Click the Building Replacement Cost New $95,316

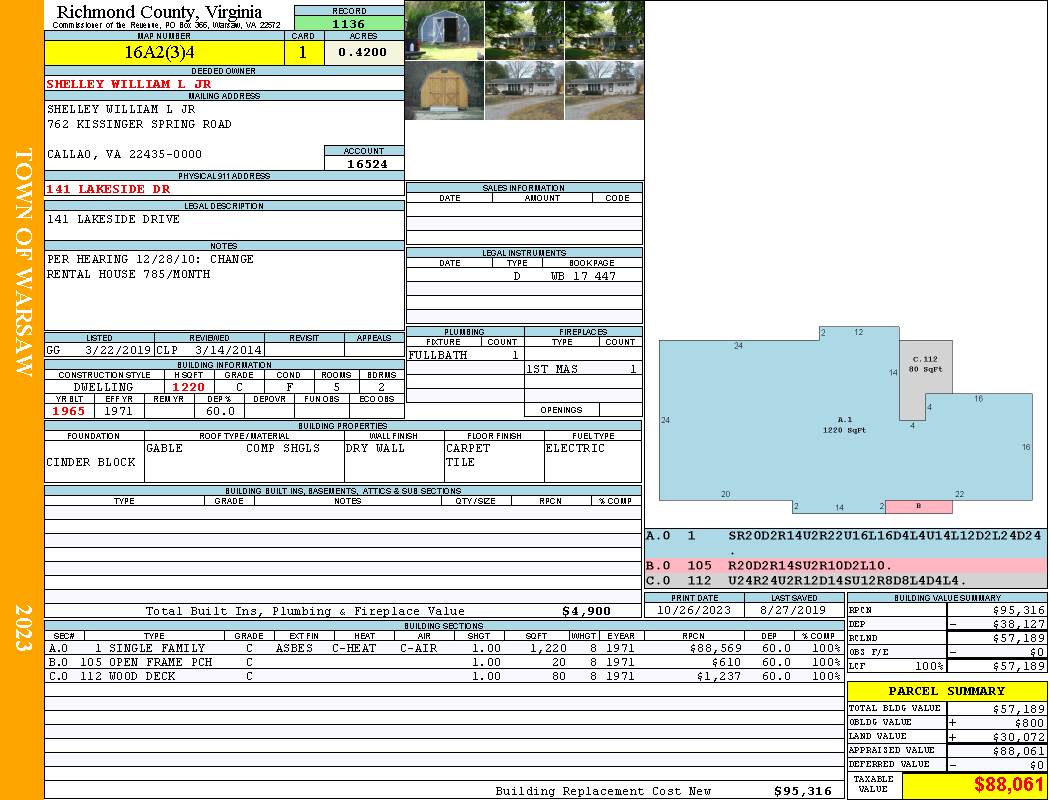pos(802,791)
